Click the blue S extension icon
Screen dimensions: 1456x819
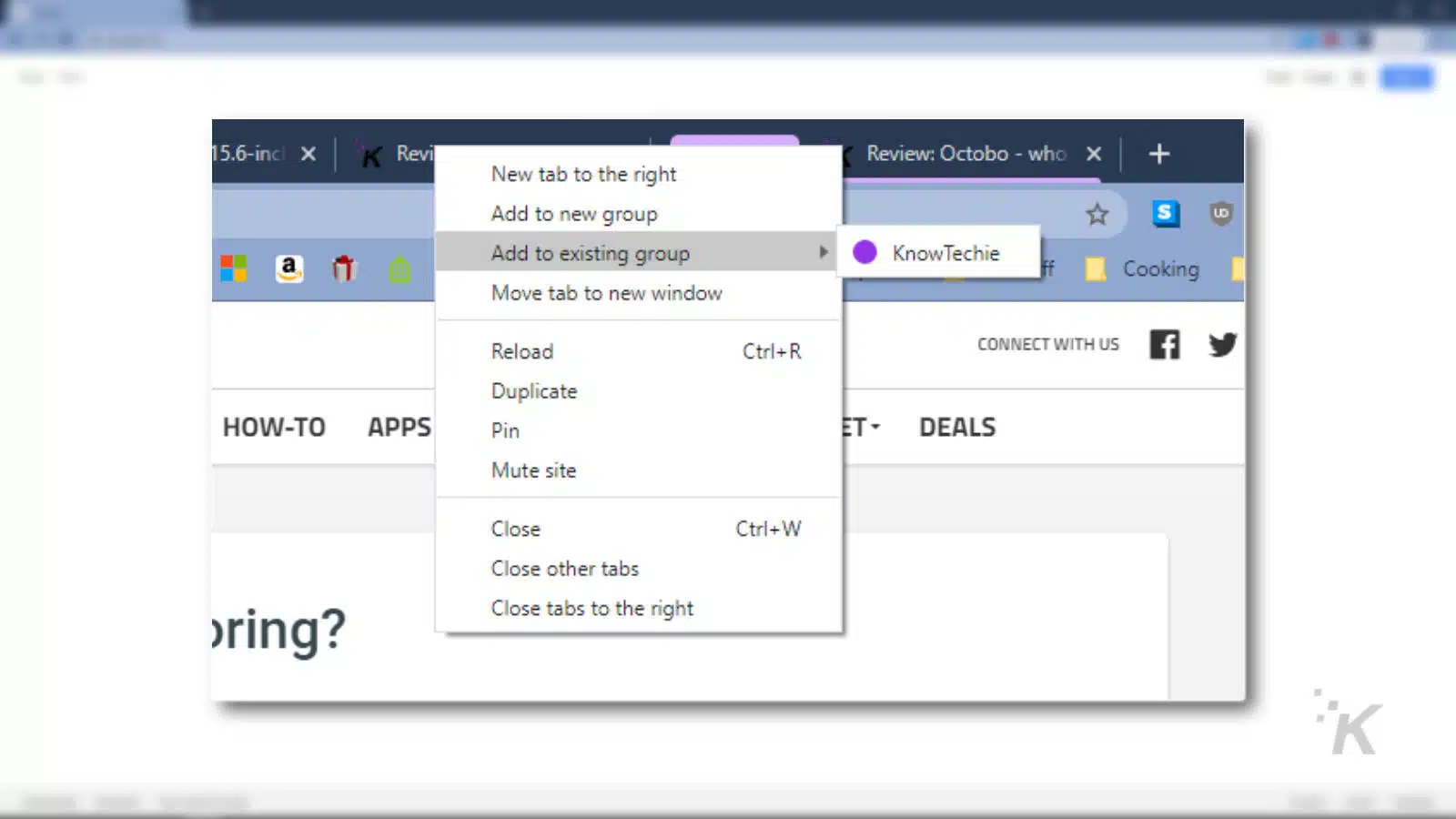pos(1166,214)
